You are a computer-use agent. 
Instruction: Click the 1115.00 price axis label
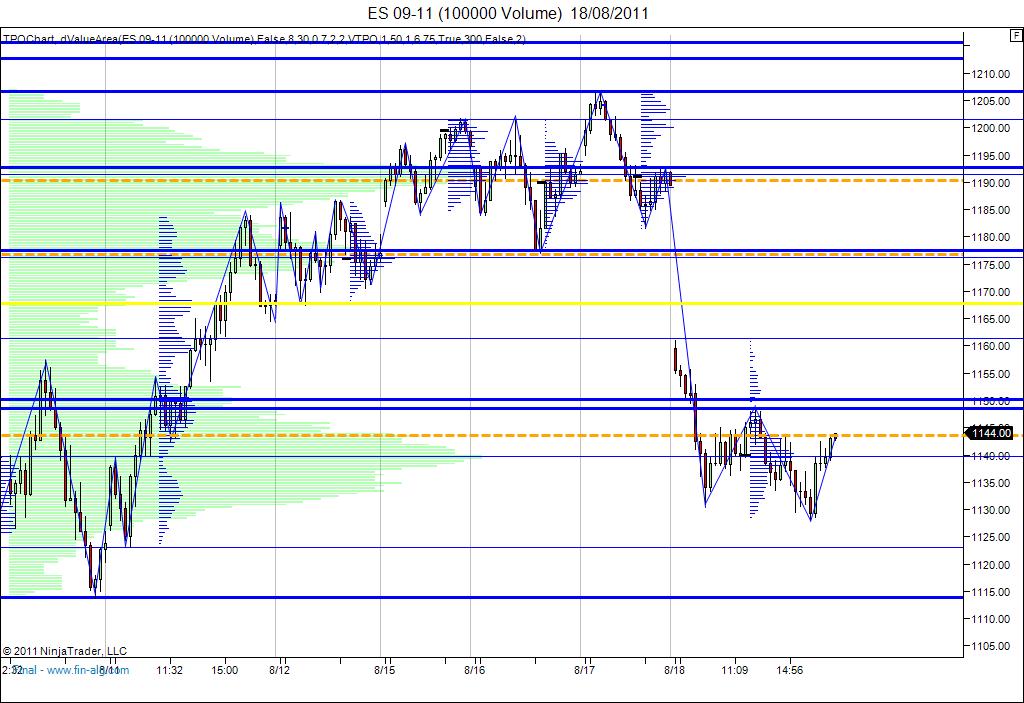(x=990, y=592)
